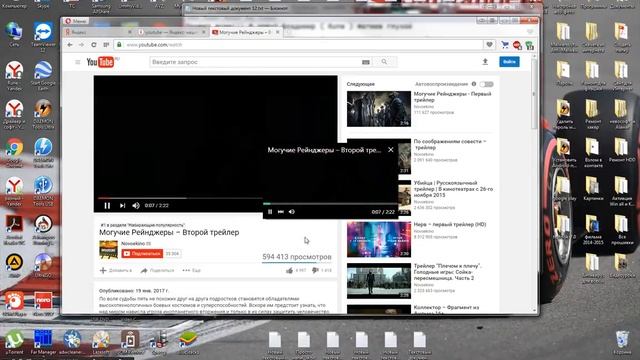Mute volume in pop-out mini player
640x360 pixels.
pos(291,212)
